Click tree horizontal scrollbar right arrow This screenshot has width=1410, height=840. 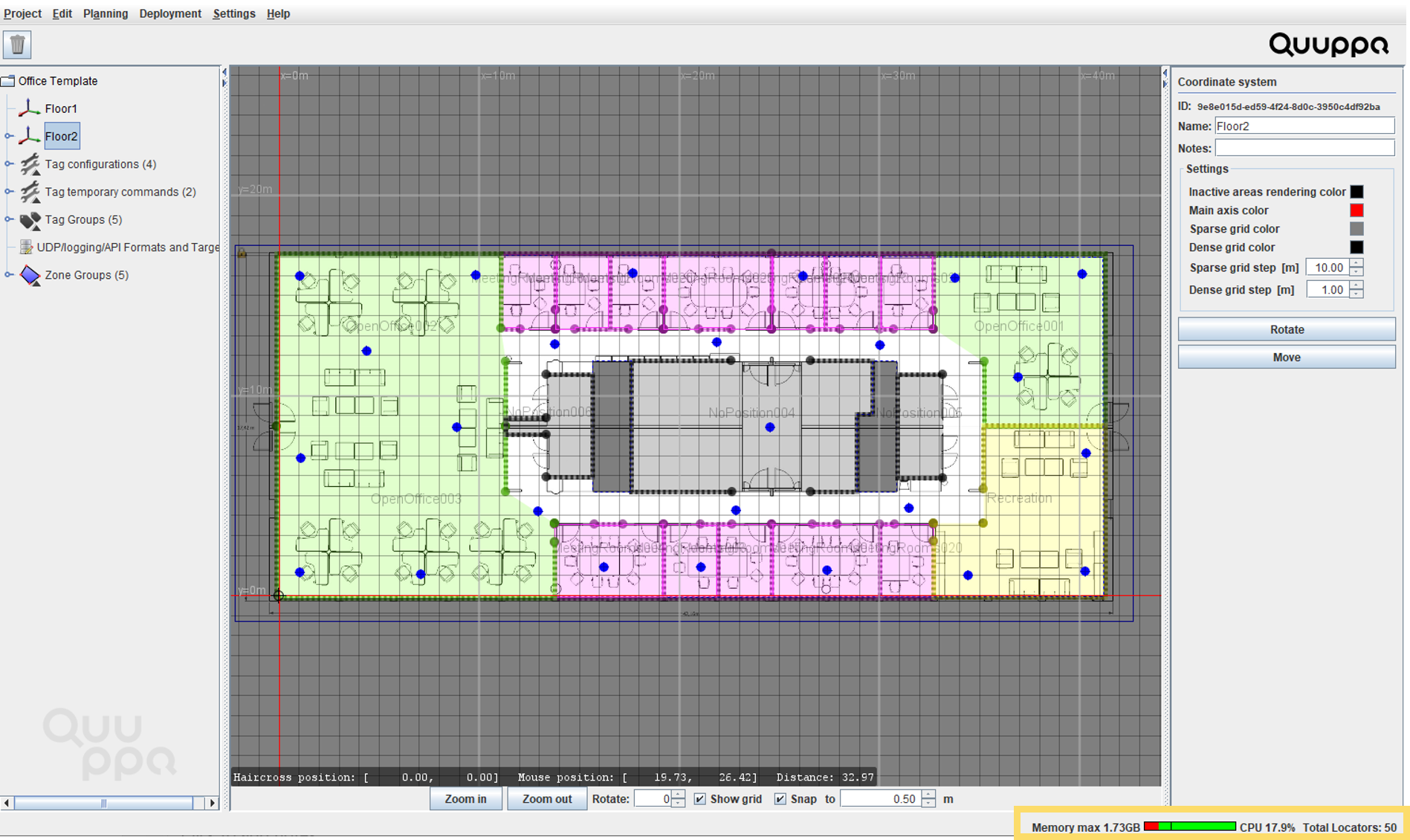(213, 803)
